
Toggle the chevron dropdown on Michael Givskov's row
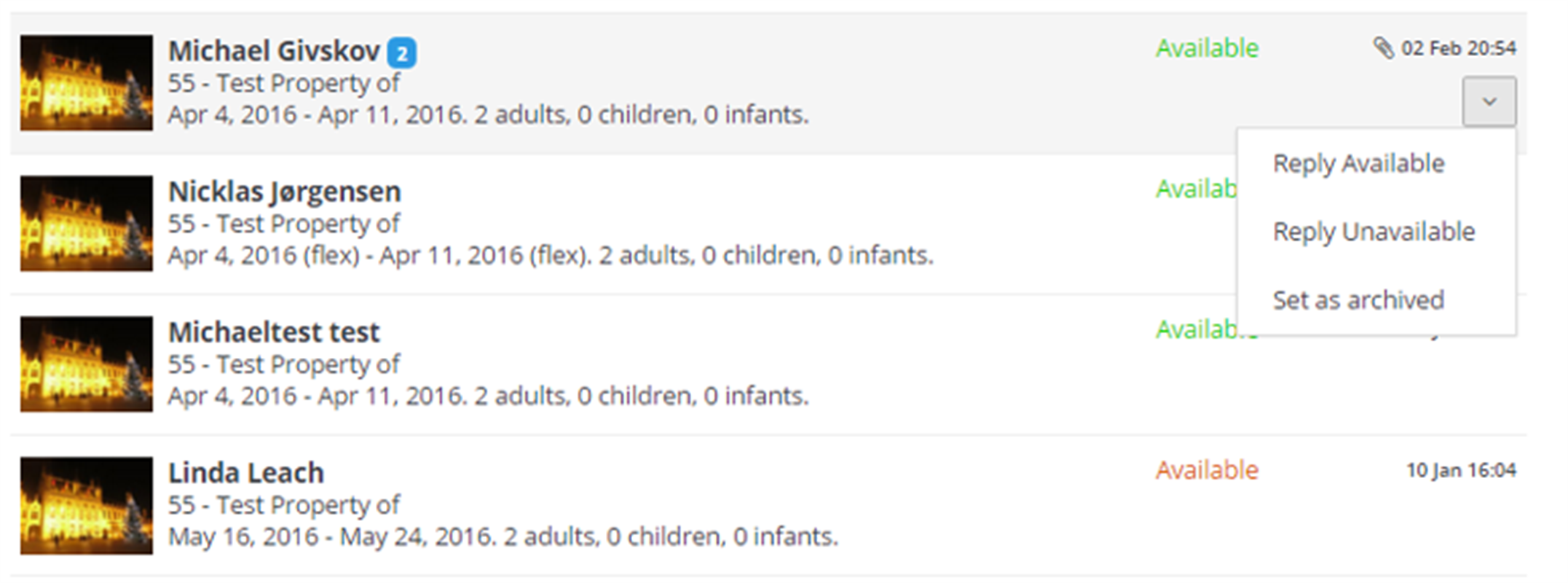[x=1489, y=101]
